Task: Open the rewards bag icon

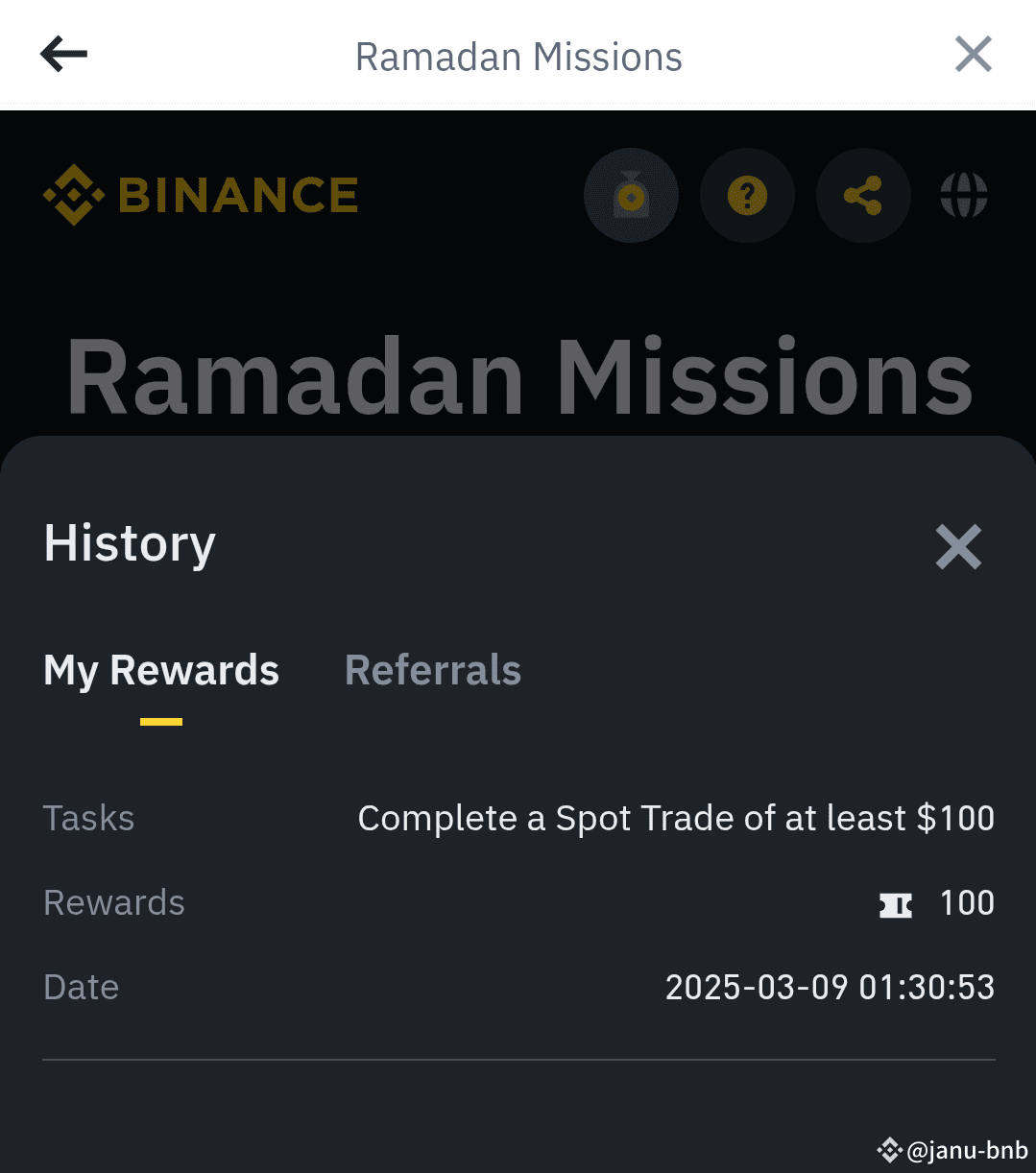Action: tap(631, 196)
